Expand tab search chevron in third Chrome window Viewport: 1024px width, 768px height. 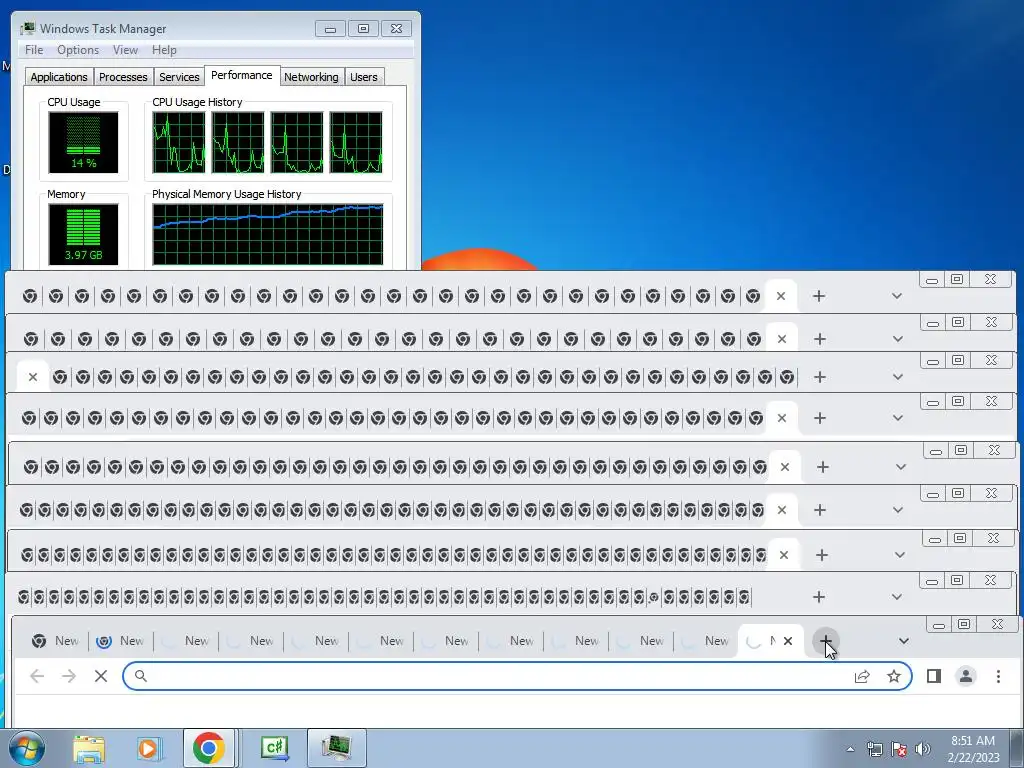click(x=898, y=377)
